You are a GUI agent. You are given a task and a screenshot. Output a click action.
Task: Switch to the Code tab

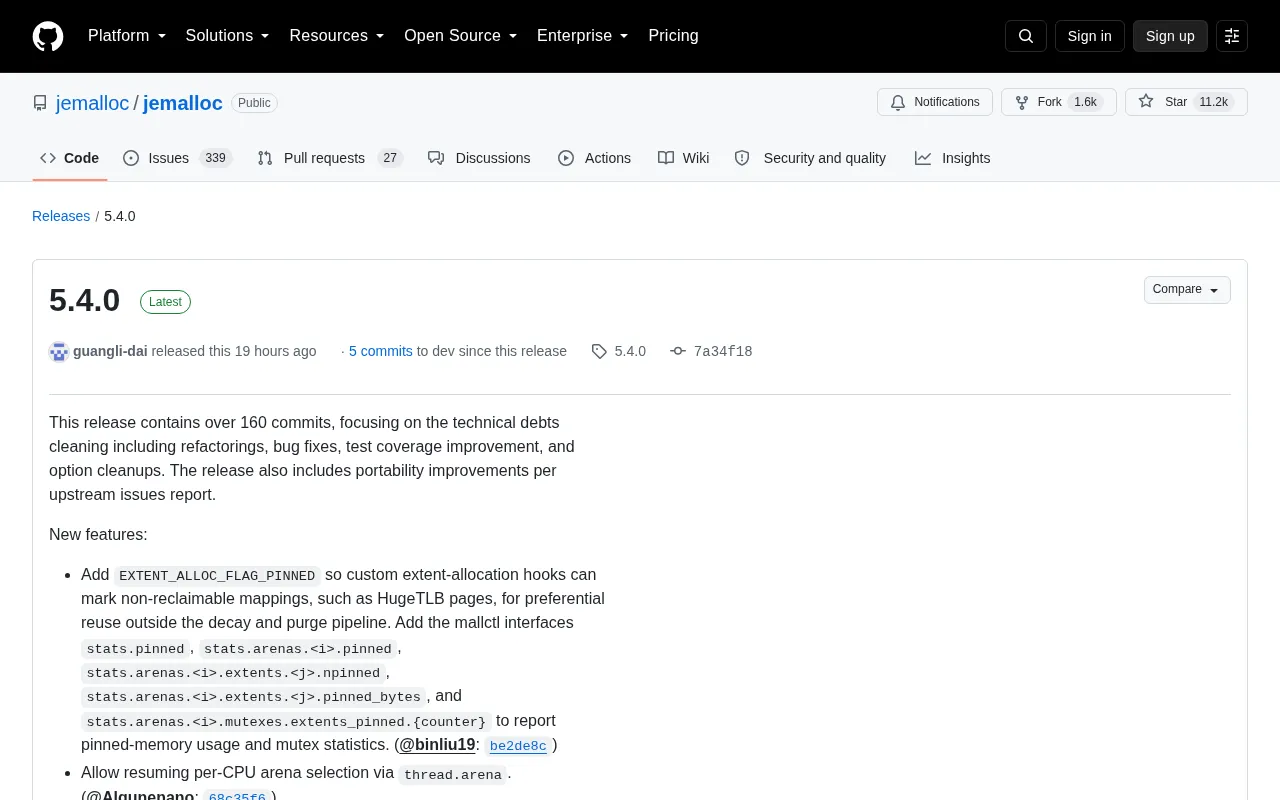tap(70, 158)
